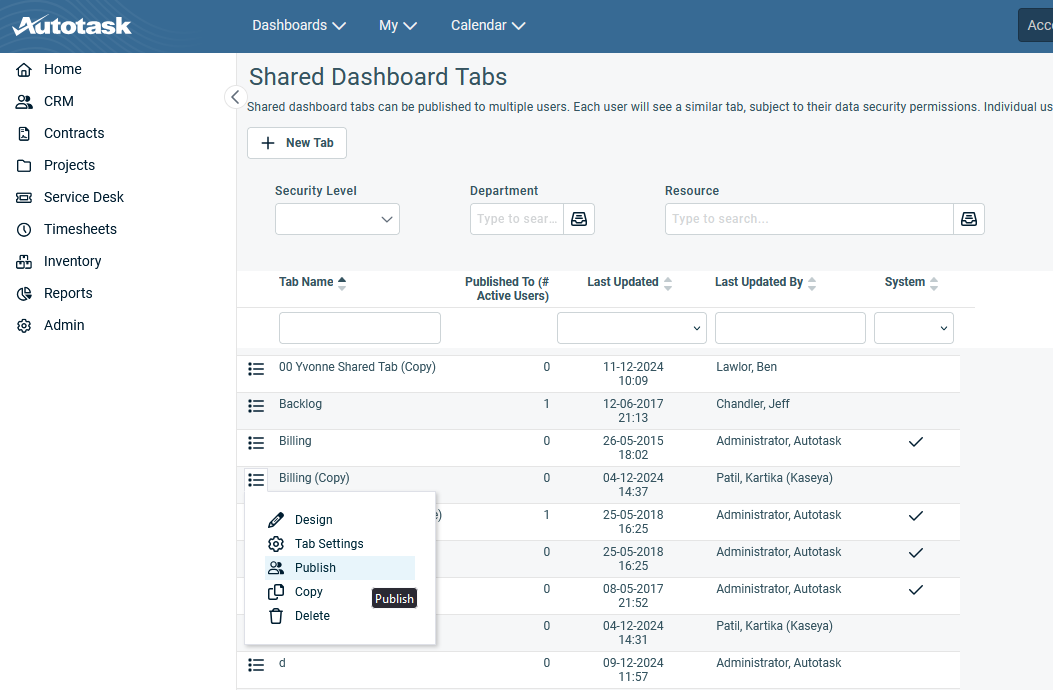
Task: Select Publish from the context menu
Action: tap(315, 568)
